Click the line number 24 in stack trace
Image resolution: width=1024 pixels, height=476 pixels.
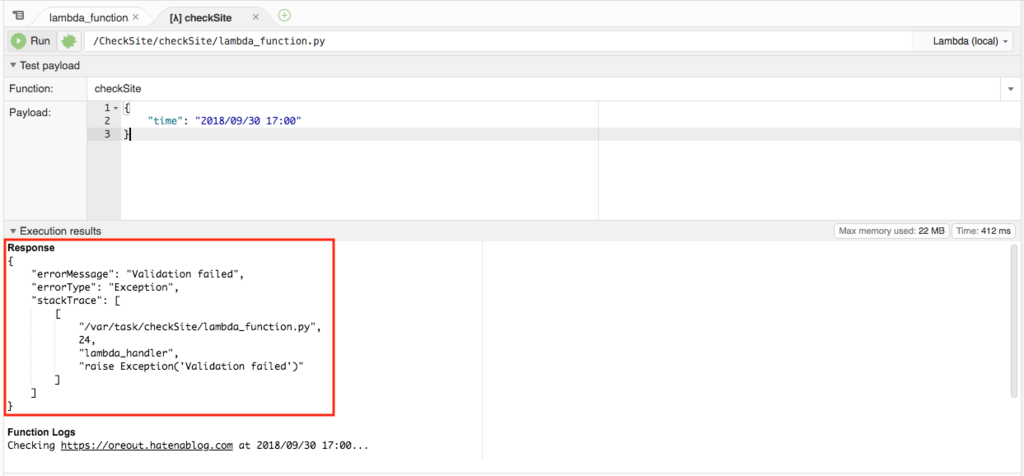click(87, 340)
